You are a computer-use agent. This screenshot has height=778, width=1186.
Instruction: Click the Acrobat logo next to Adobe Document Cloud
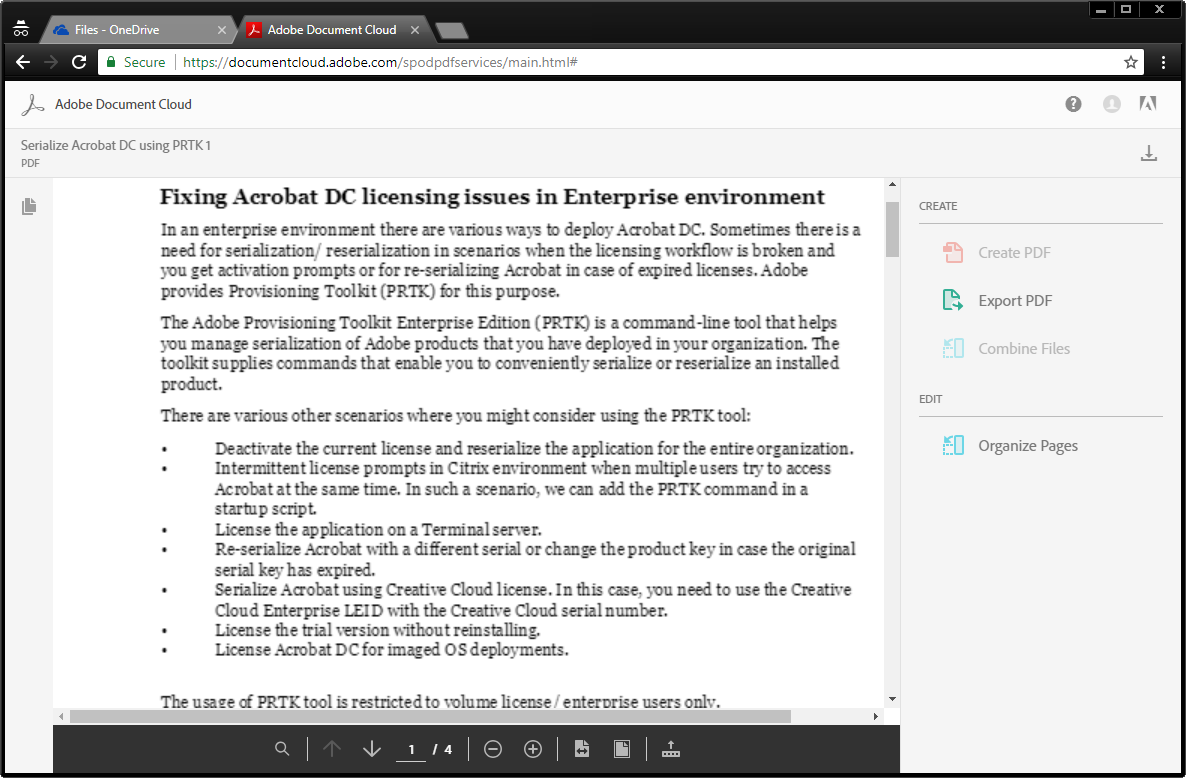pyautogui.click(x=33, y=104)
